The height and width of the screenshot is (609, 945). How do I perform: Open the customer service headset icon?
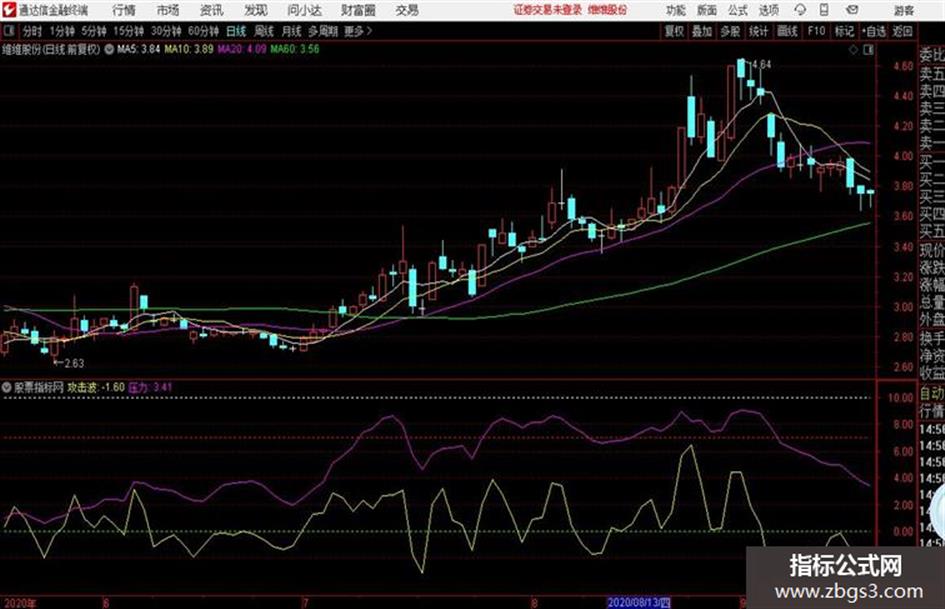(800, 10)
